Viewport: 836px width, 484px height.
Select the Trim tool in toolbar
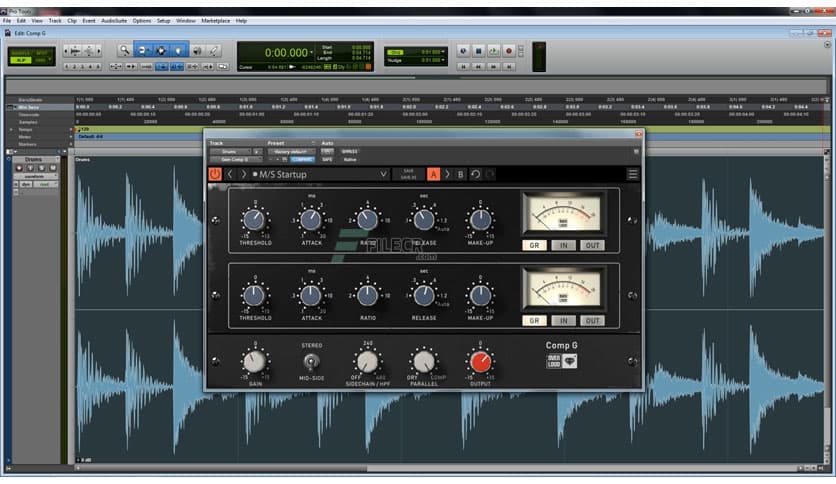point(143,51)
